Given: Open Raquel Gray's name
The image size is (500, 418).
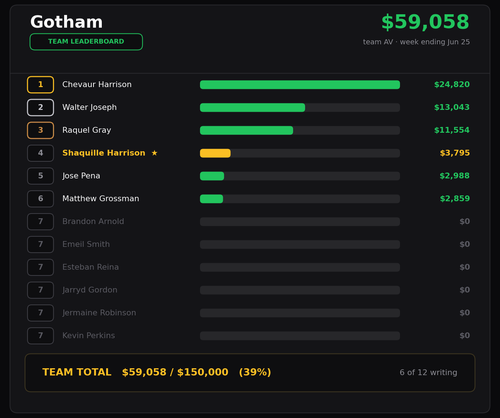Looking at the screenshot, I should pos(87,130).
